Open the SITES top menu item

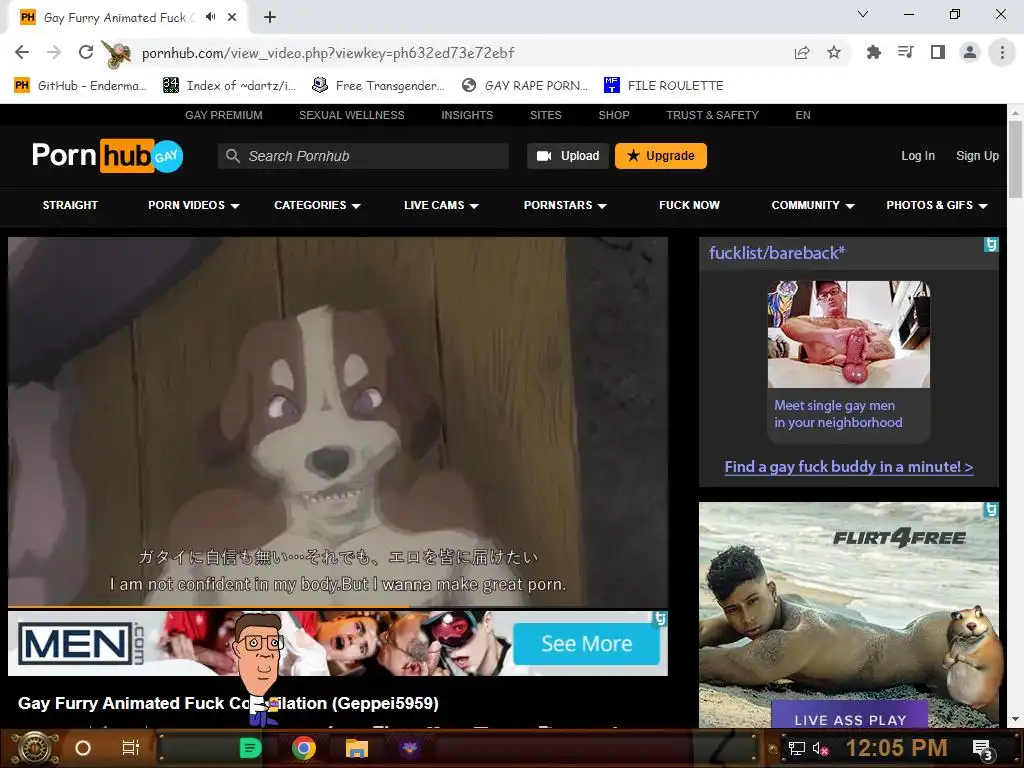coord(545,115)
